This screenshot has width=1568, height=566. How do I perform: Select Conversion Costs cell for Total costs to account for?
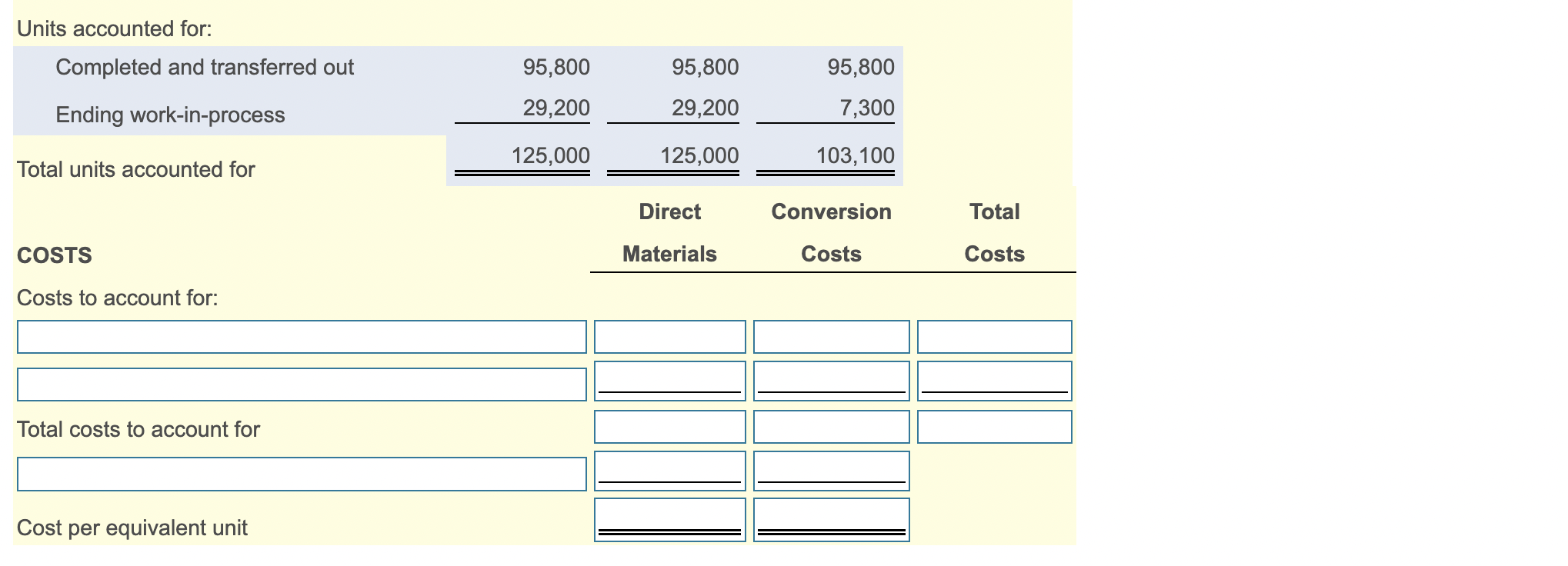[x=831, y=427]
